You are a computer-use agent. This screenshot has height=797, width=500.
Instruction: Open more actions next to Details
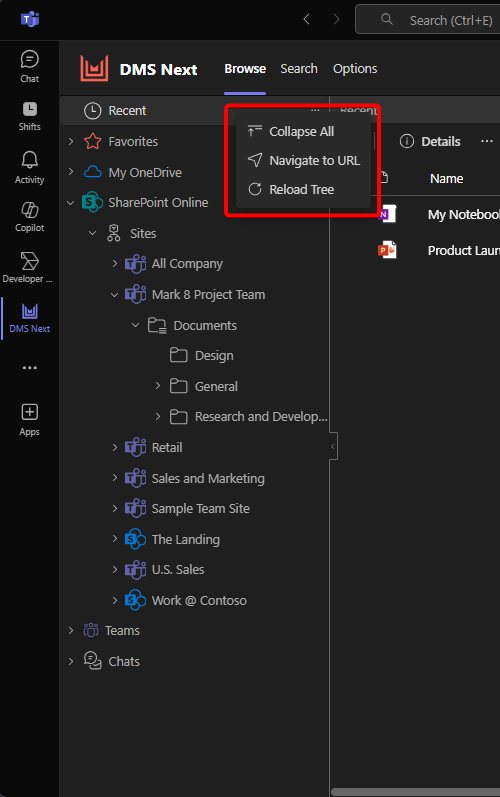tap(487, 141)
